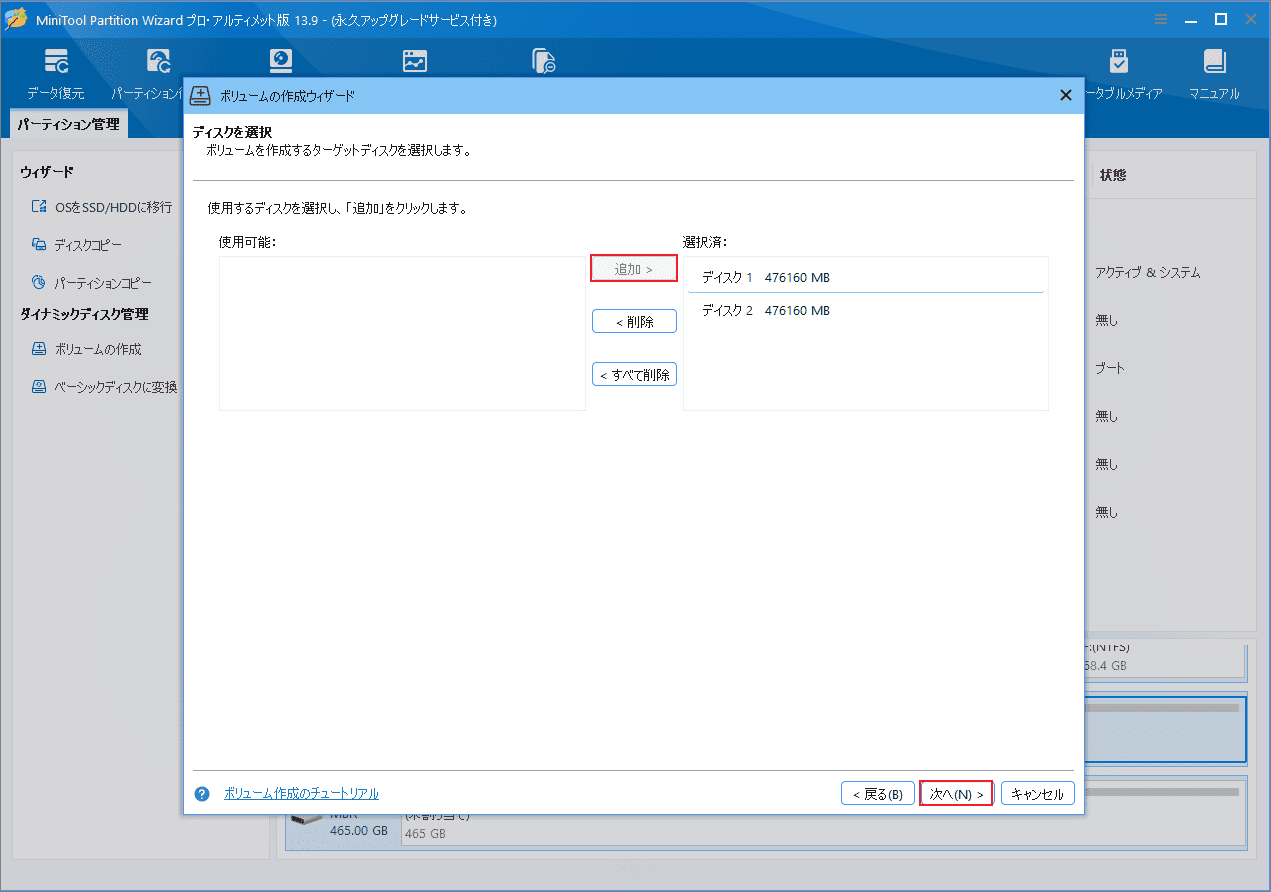Click the 状態 column header
Screen dimensions: 1271x892
point(1113,174)
